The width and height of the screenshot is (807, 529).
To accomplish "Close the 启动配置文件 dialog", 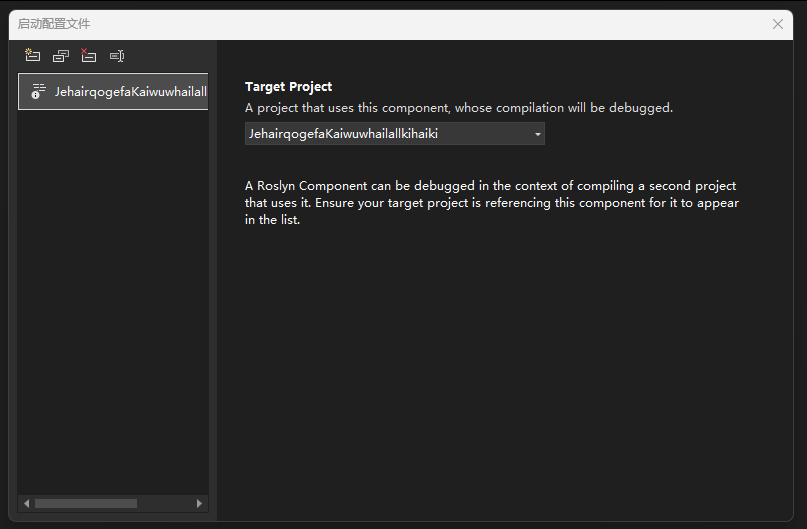I will coord(778,24).
